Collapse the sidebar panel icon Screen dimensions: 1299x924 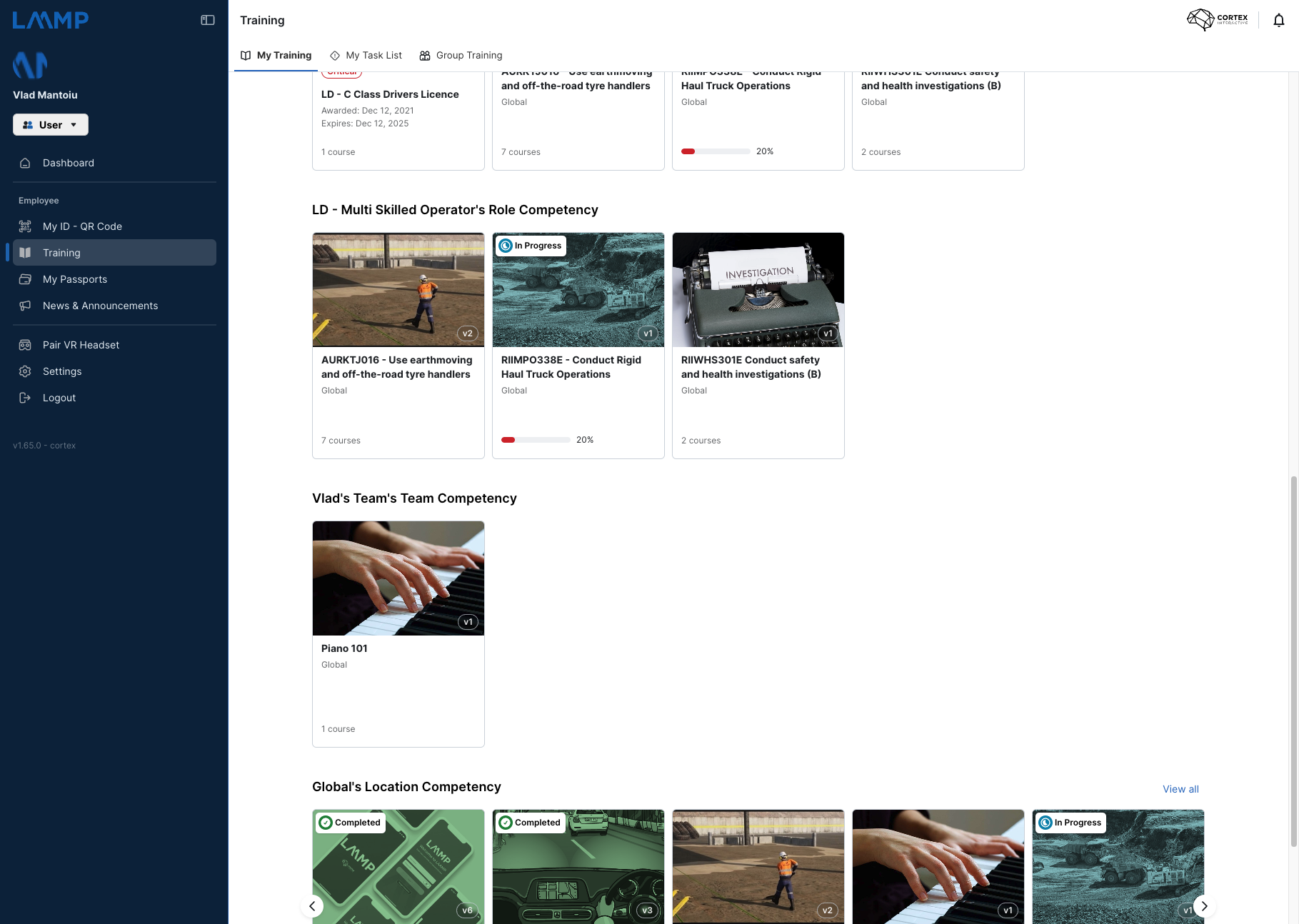[x=208, y=20]
